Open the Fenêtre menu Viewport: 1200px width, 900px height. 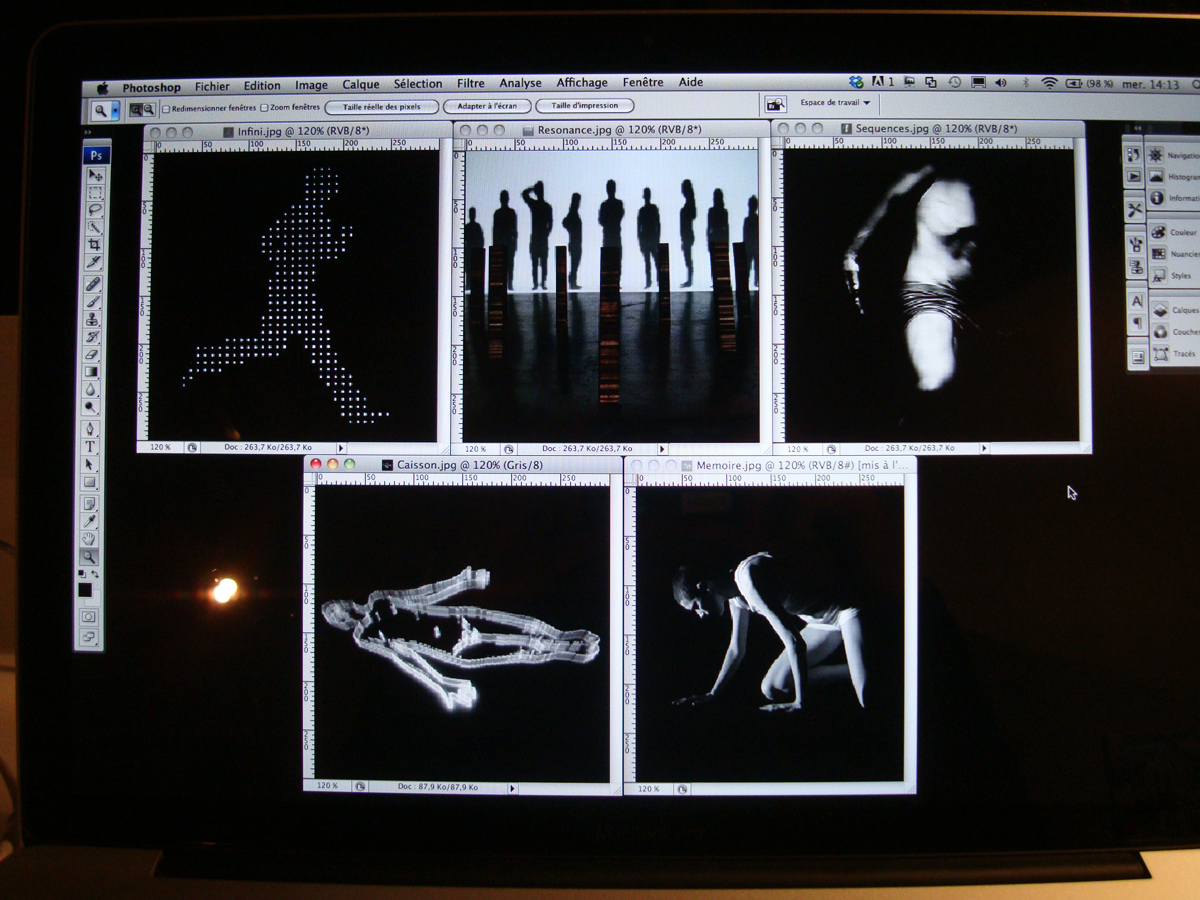(643, 83)
